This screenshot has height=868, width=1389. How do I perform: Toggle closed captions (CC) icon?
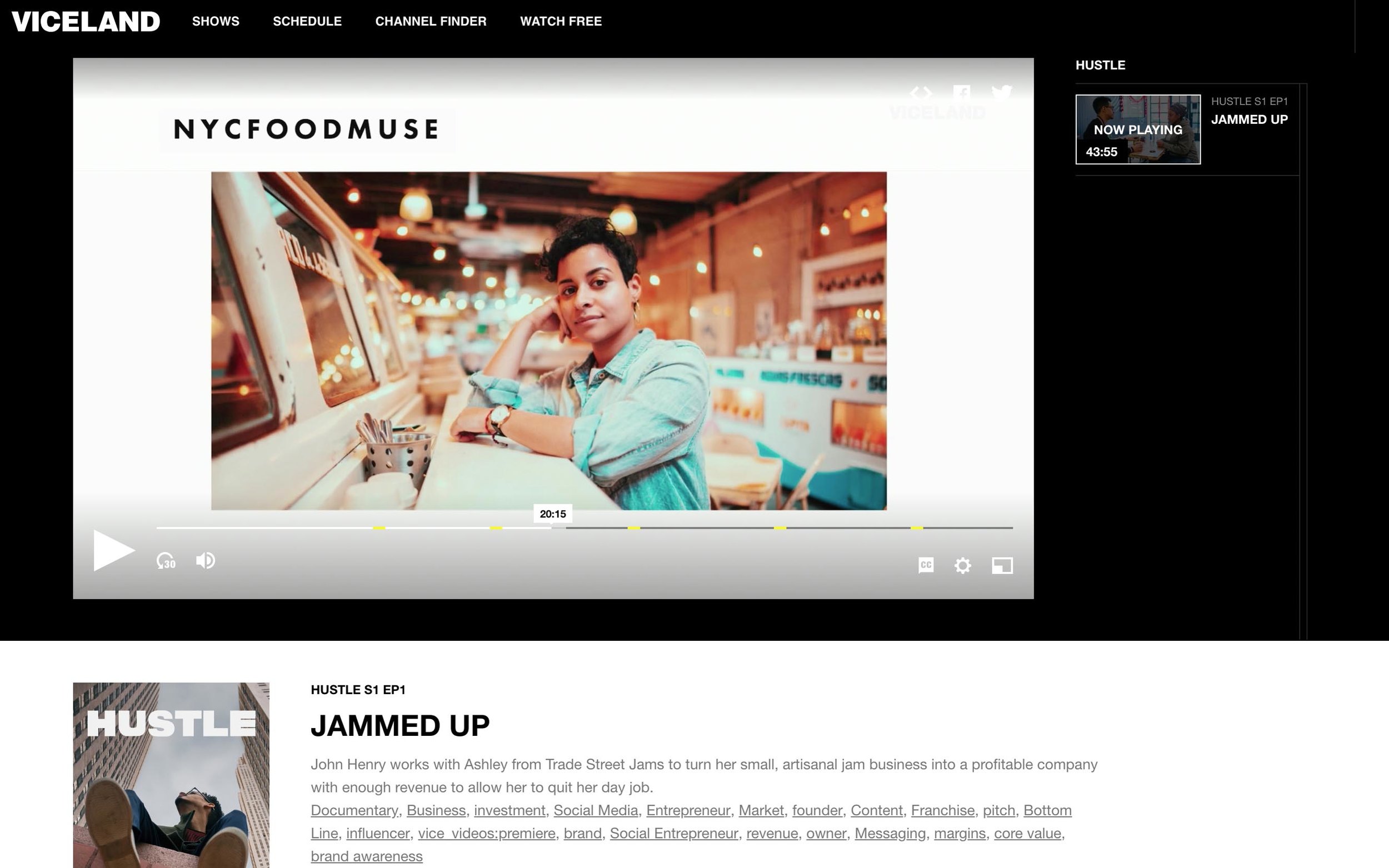(926, 565)
